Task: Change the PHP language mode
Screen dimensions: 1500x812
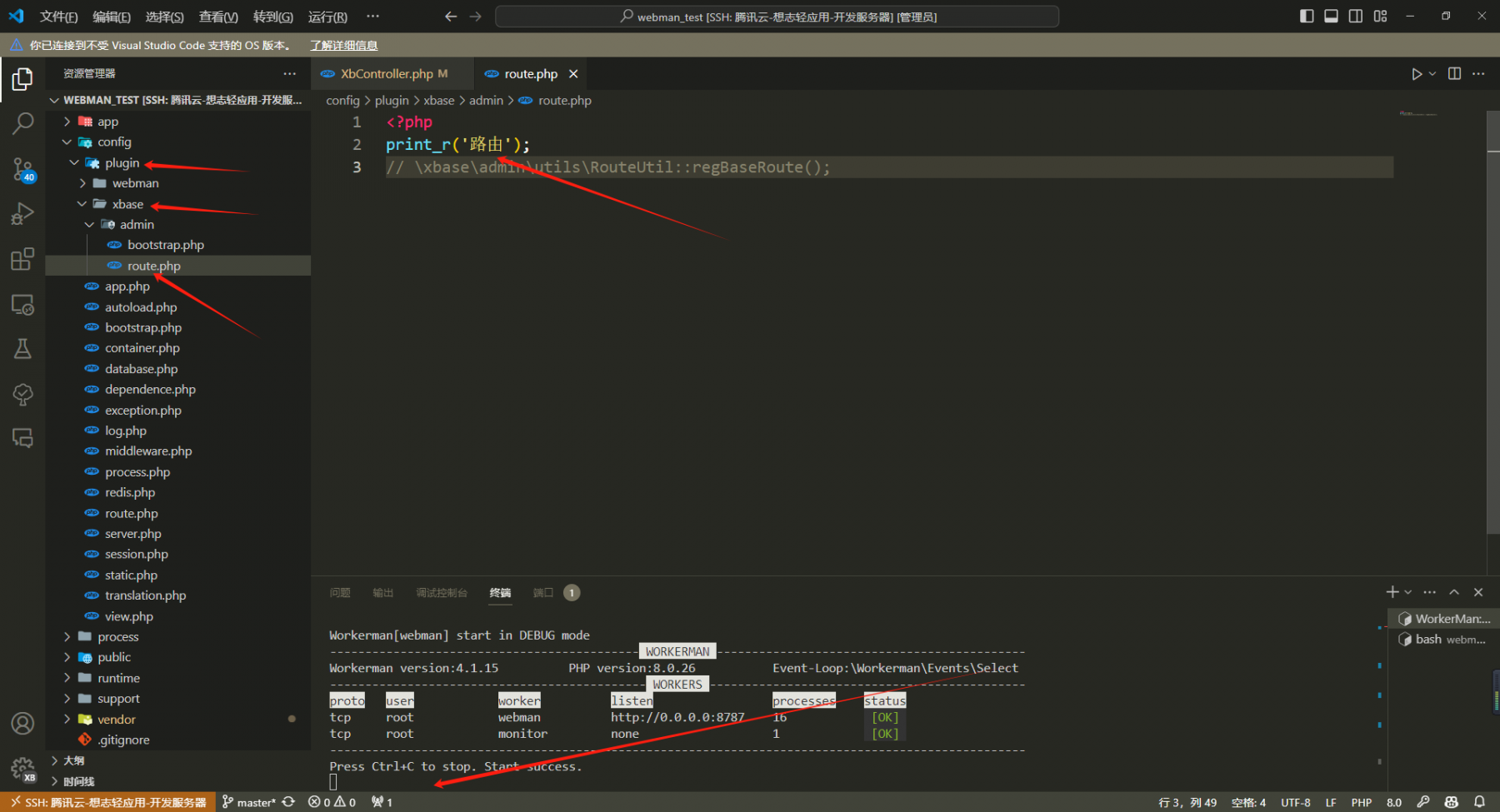Action: 1362,802
